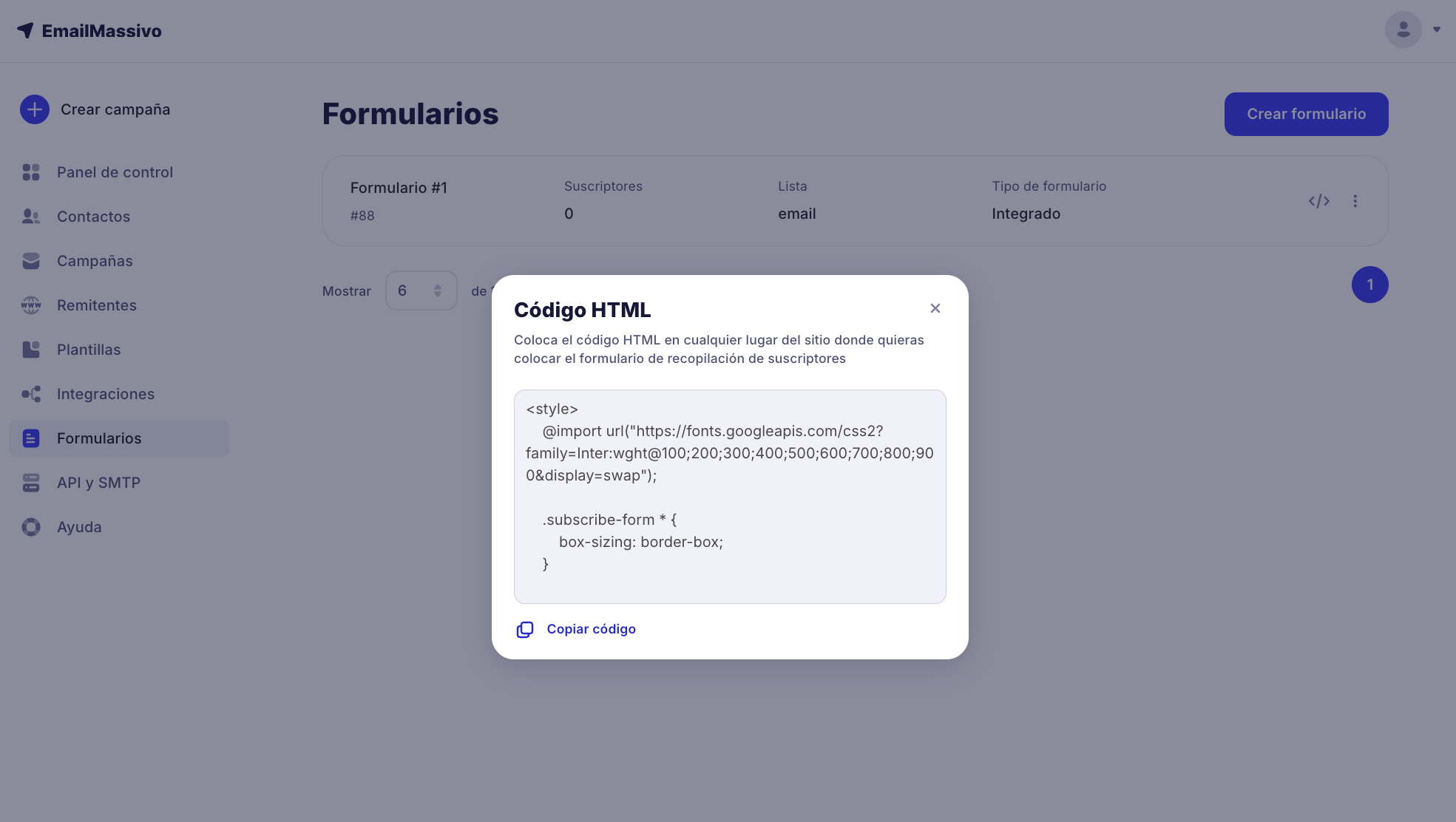Viewport: 1456px width, 822px height.
Task: Open the Mostrar rows-per-page selector
Action: point(421,291)
